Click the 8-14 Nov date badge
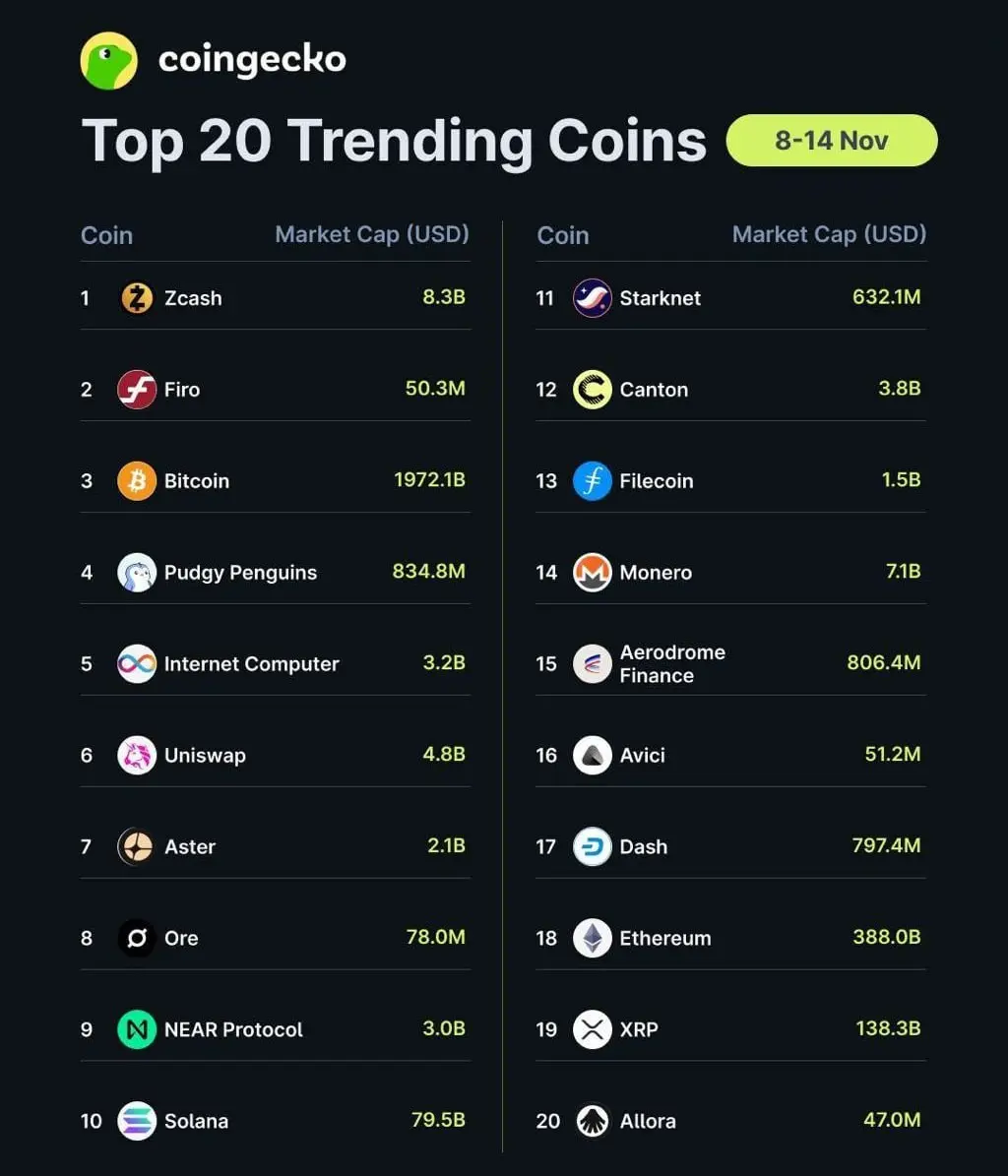The height and width of the screenshot is (1176, 1008). tap(832, 141)
